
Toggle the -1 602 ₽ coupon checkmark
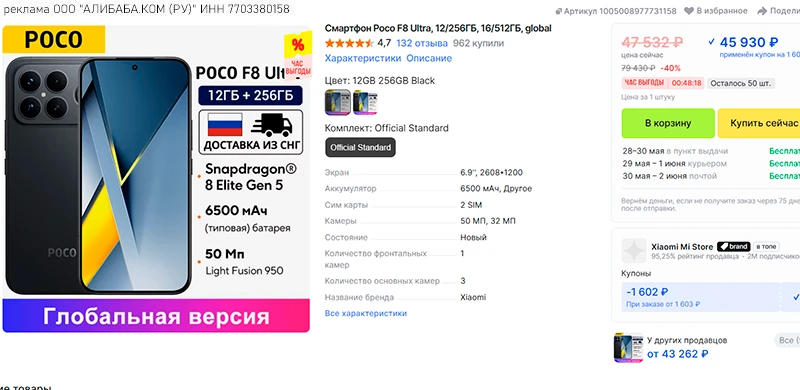click(x=796, y=297)
